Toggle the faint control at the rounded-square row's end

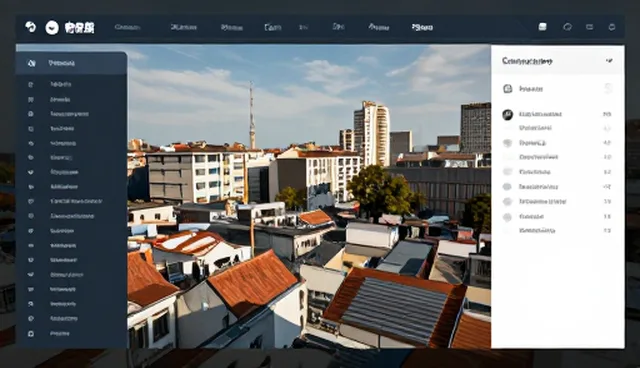(608, 88)
